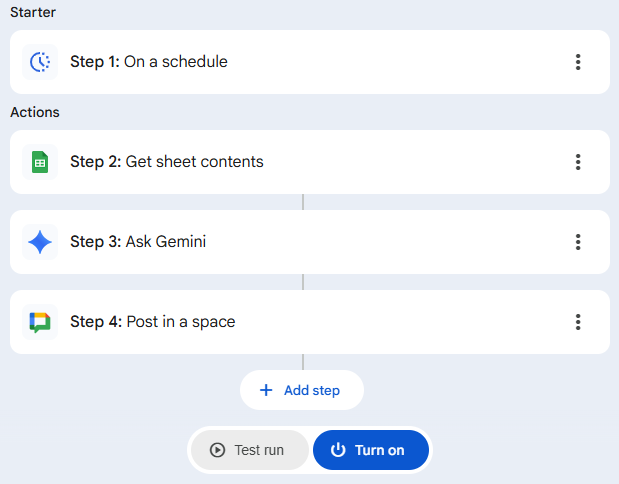Click the play icon in Test run

pos(217,450)
